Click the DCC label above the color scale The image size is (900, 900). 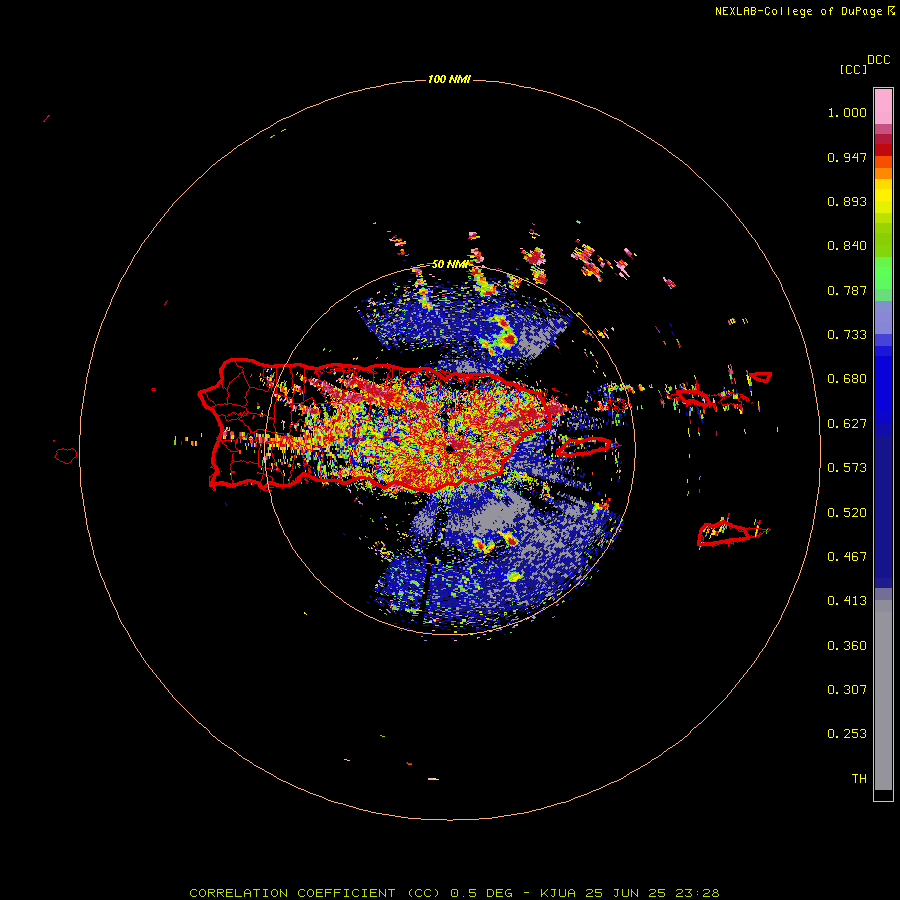coord(879,60)
